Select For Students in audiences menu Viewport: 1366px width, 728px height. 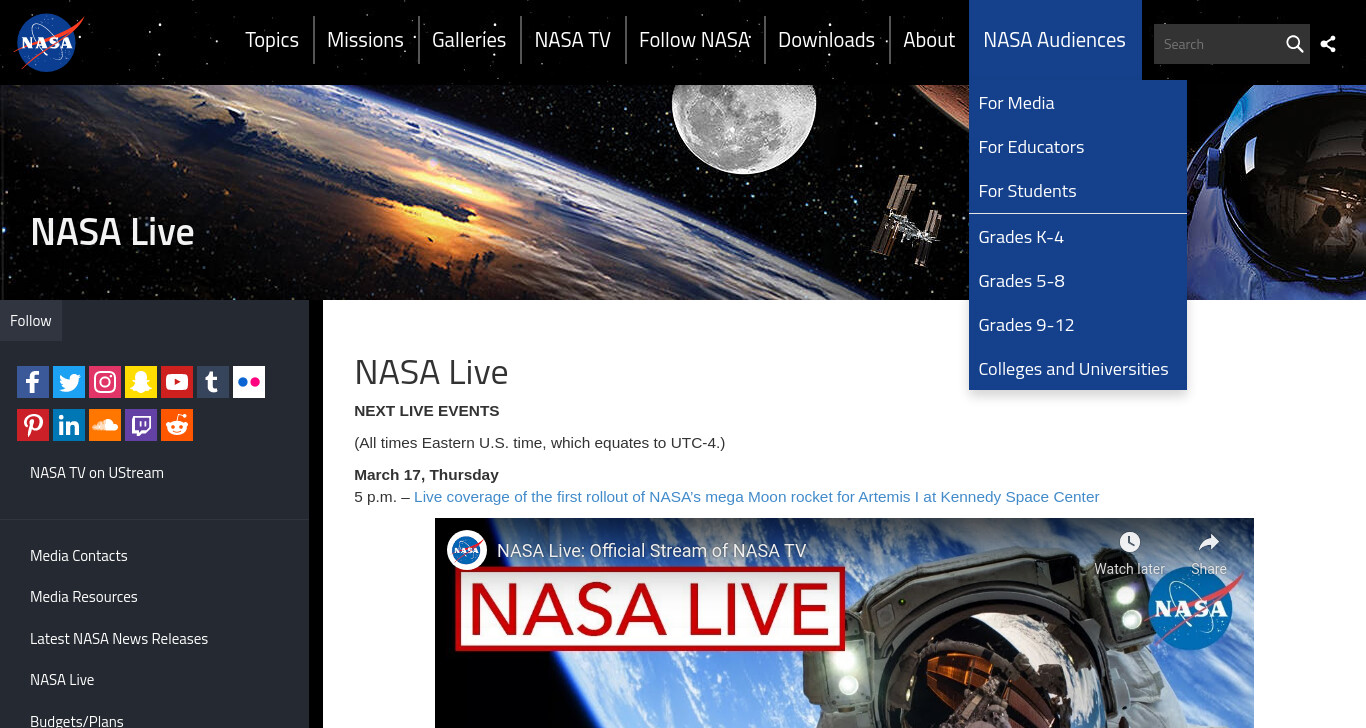(1078, 191)
